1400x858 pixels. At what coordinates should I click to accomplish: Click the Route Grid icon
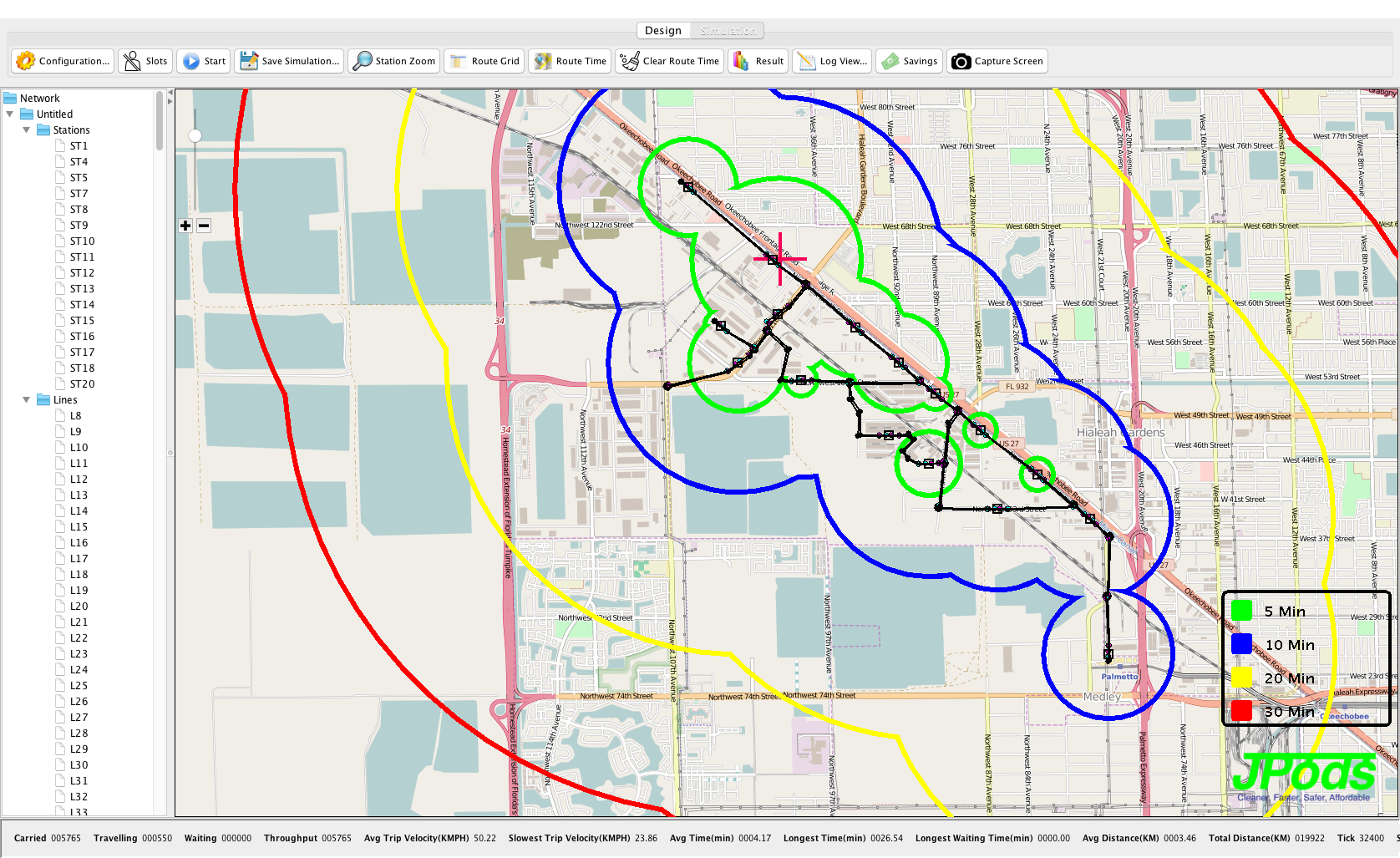pos(459,61)
